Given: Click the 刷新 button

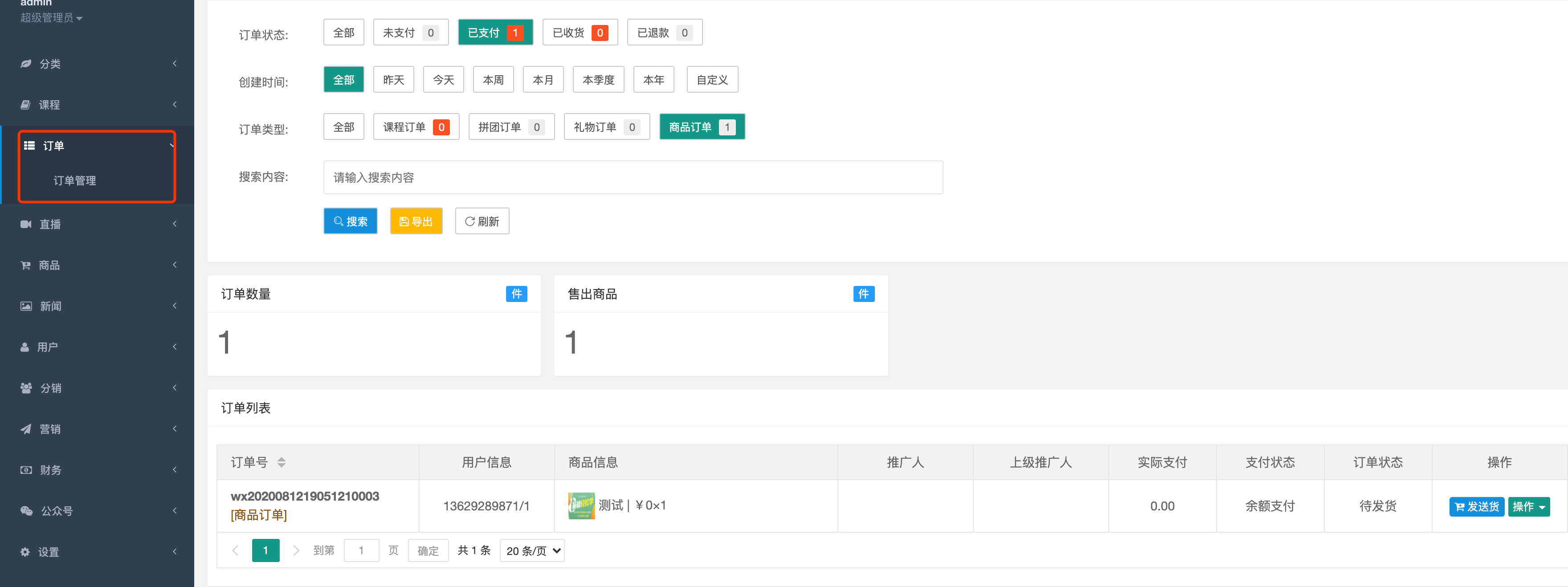Looking at the screenshot, I should [482, 221].
